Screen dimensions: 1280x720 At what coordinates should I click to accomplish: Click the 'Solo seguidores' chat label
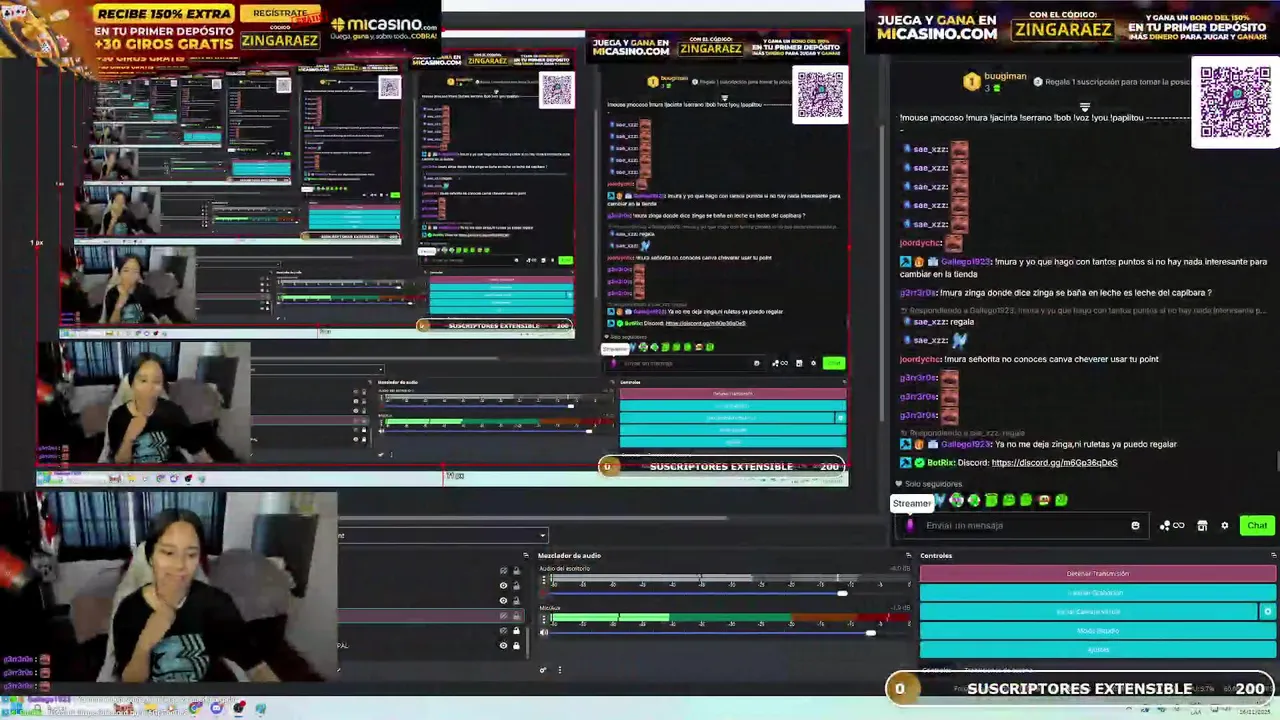[927, 483]
